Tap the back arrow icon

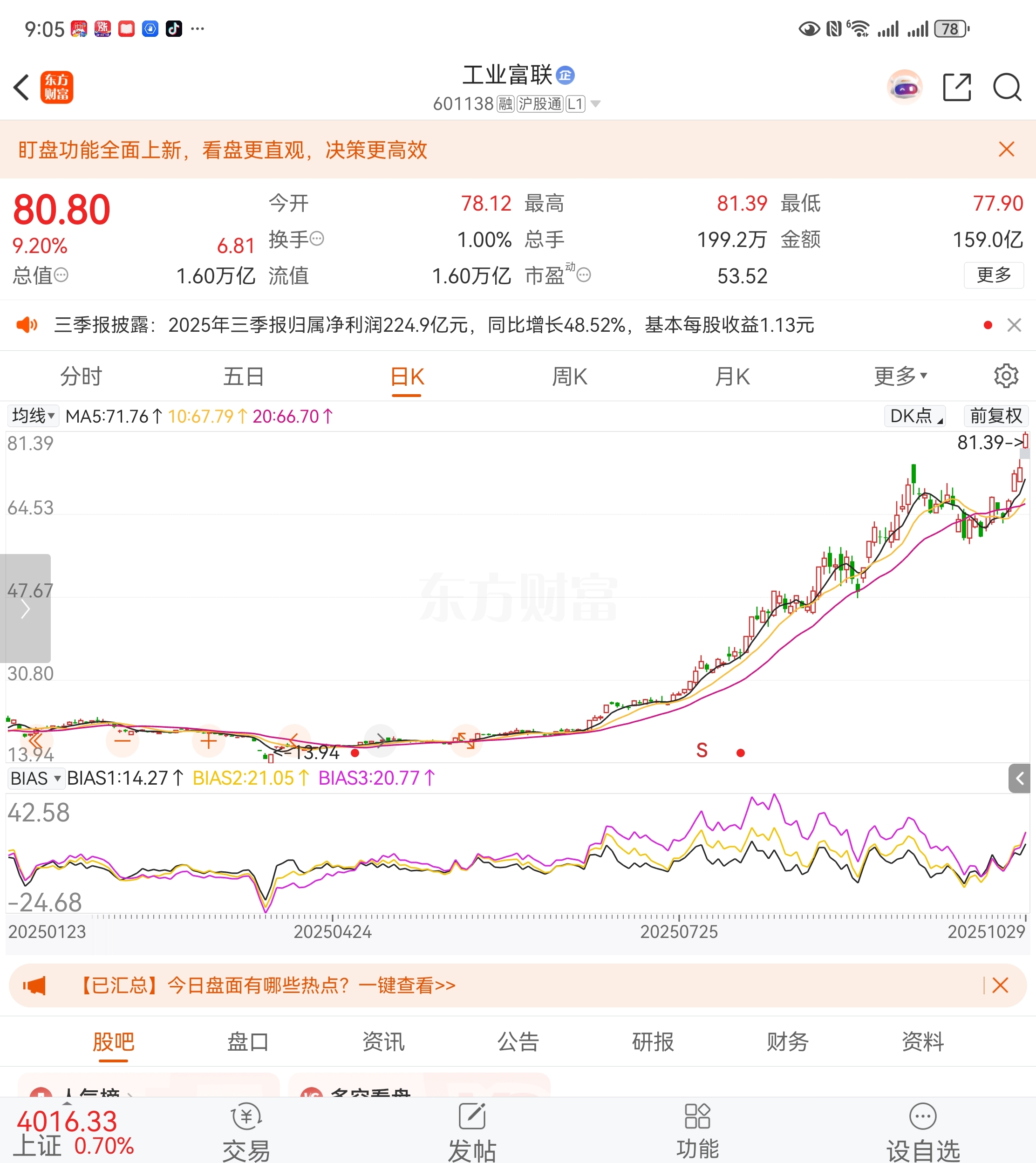click(x=21, y=88)
